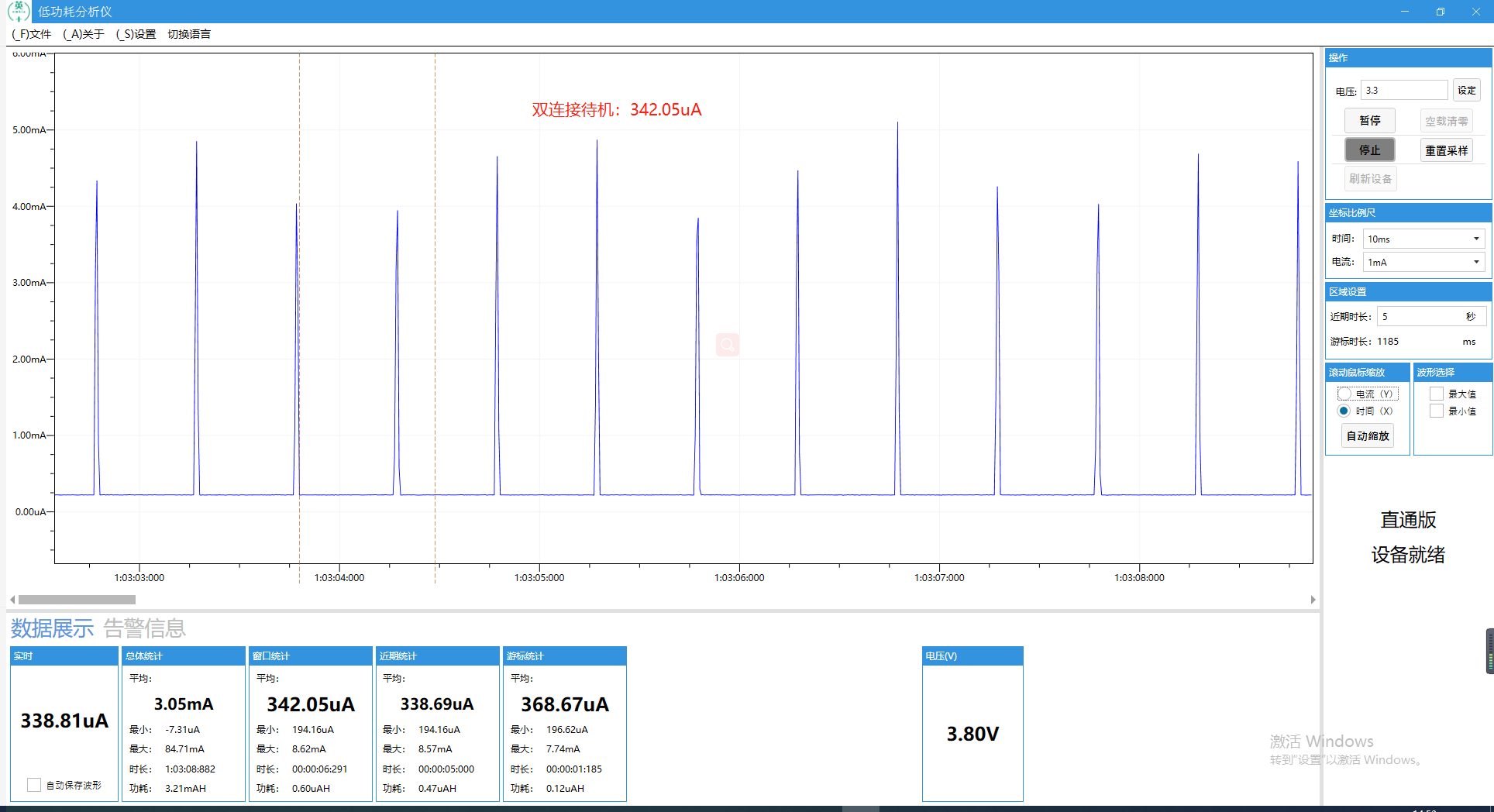Click the 5.00mA axis label
This screenshot has height=812, width=1494.
pyautogui.click(x=29, y=129)
